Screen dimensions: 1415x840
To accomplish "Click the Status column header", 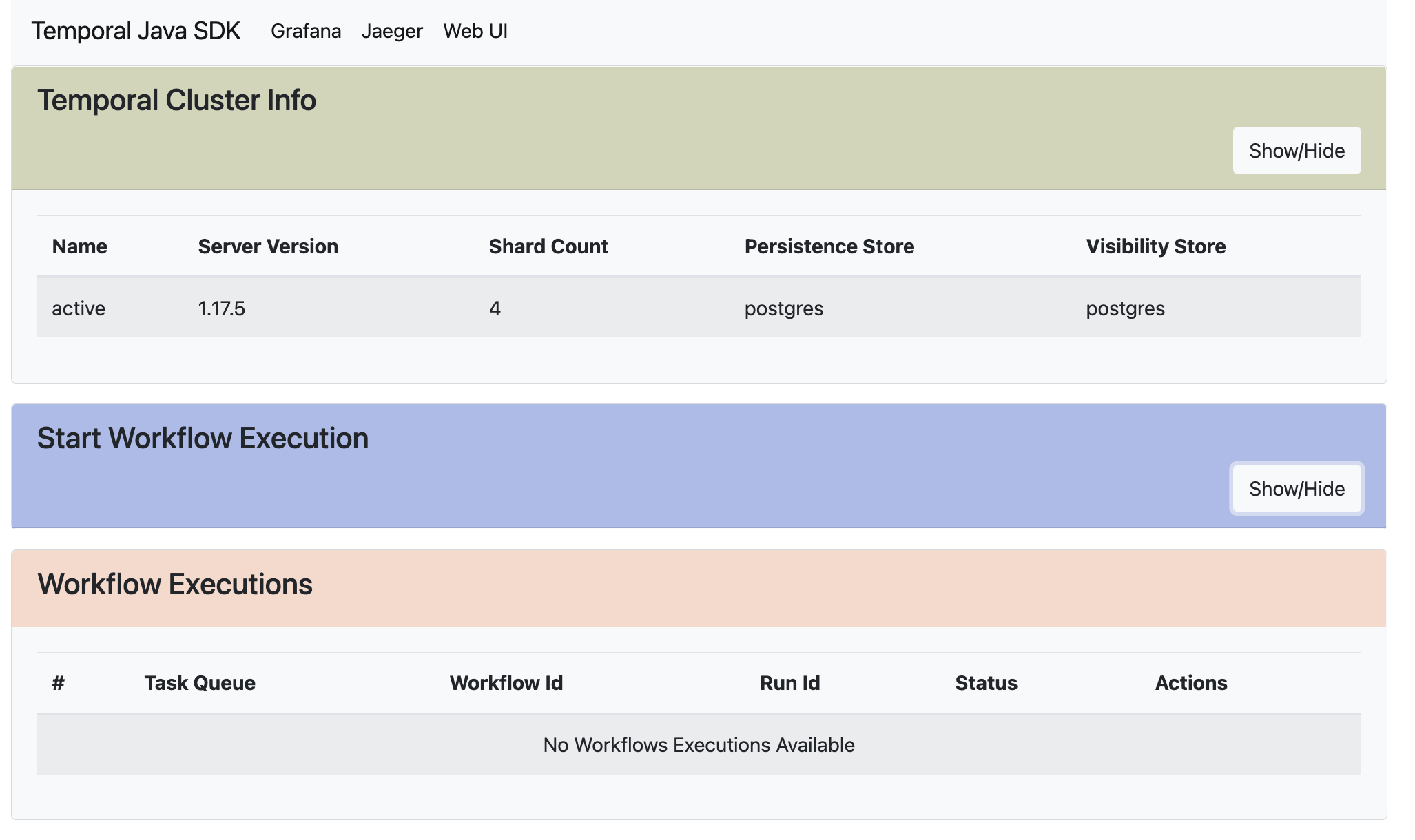I will click(986, 683).
